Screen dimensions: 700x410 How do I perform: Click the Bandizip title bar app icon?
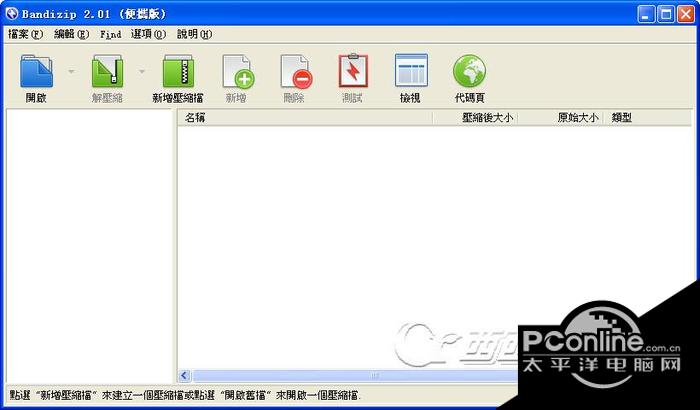pyautogui.click(x=12, y=14)
